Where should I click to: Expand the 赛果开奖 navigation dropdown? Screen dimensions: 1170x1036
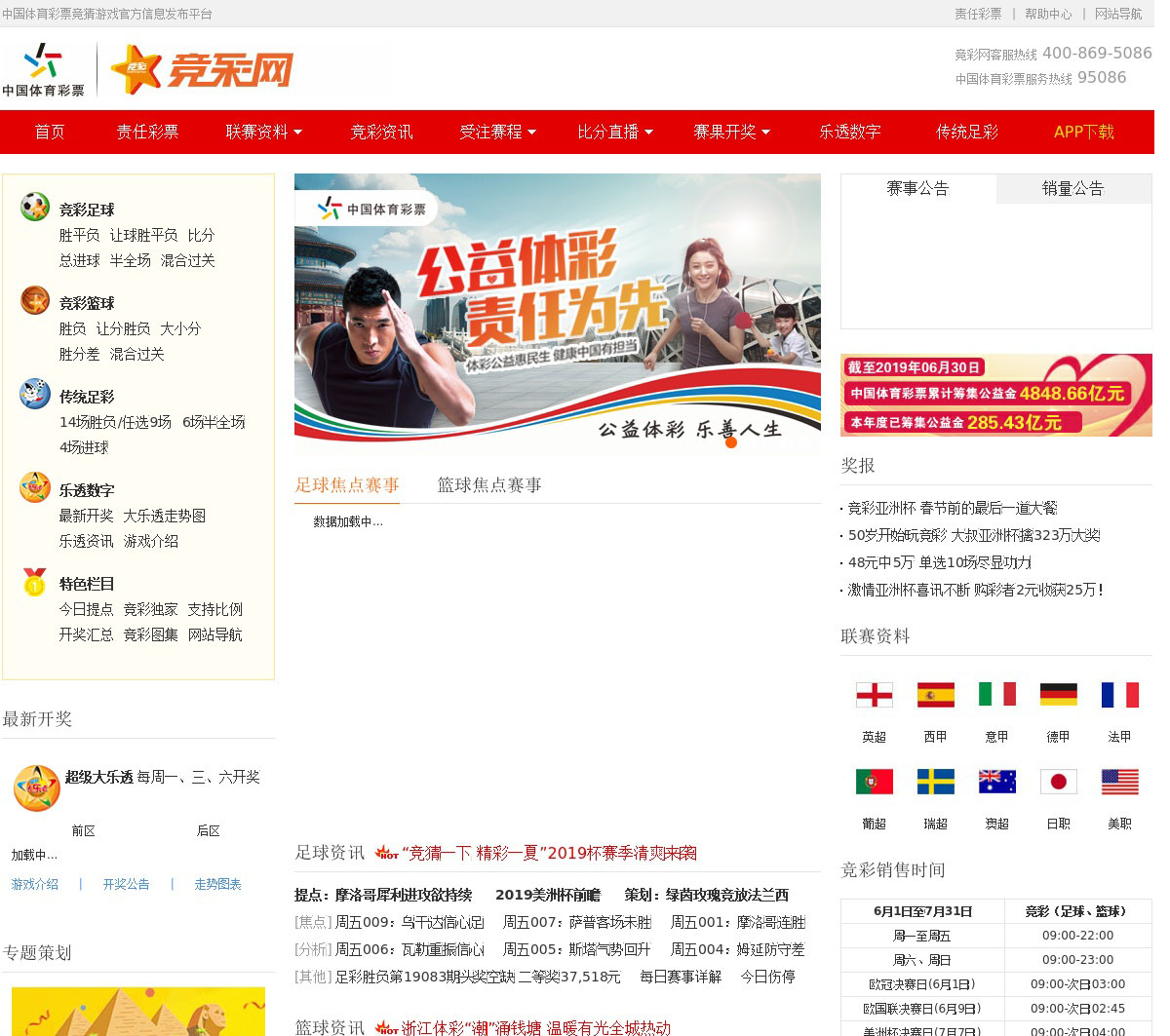coord(731,132)
